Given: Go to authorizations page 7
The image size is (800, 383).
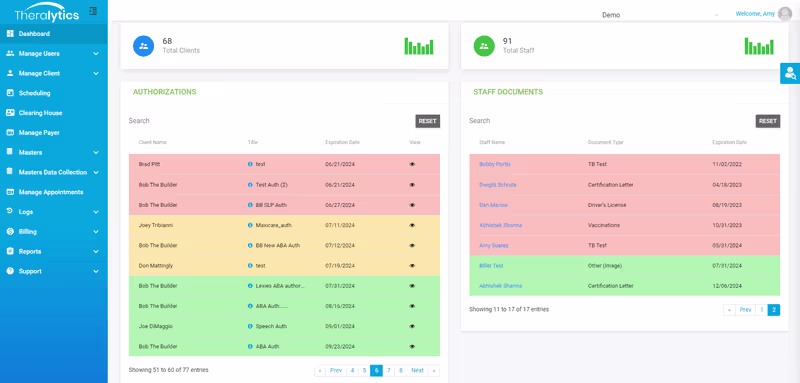Looking at the screenshot, I should pyautogui.click(x=389, y=371).
